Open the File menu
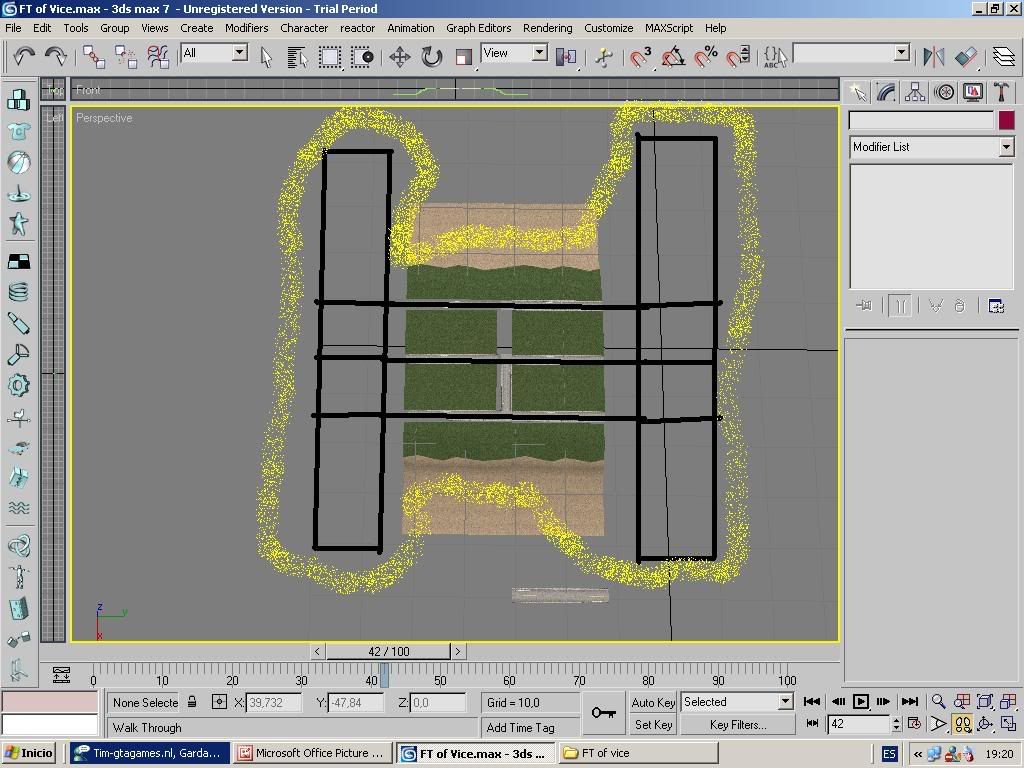The width and height of the screenshot is (1024, 768). click(x=13, y=28)
